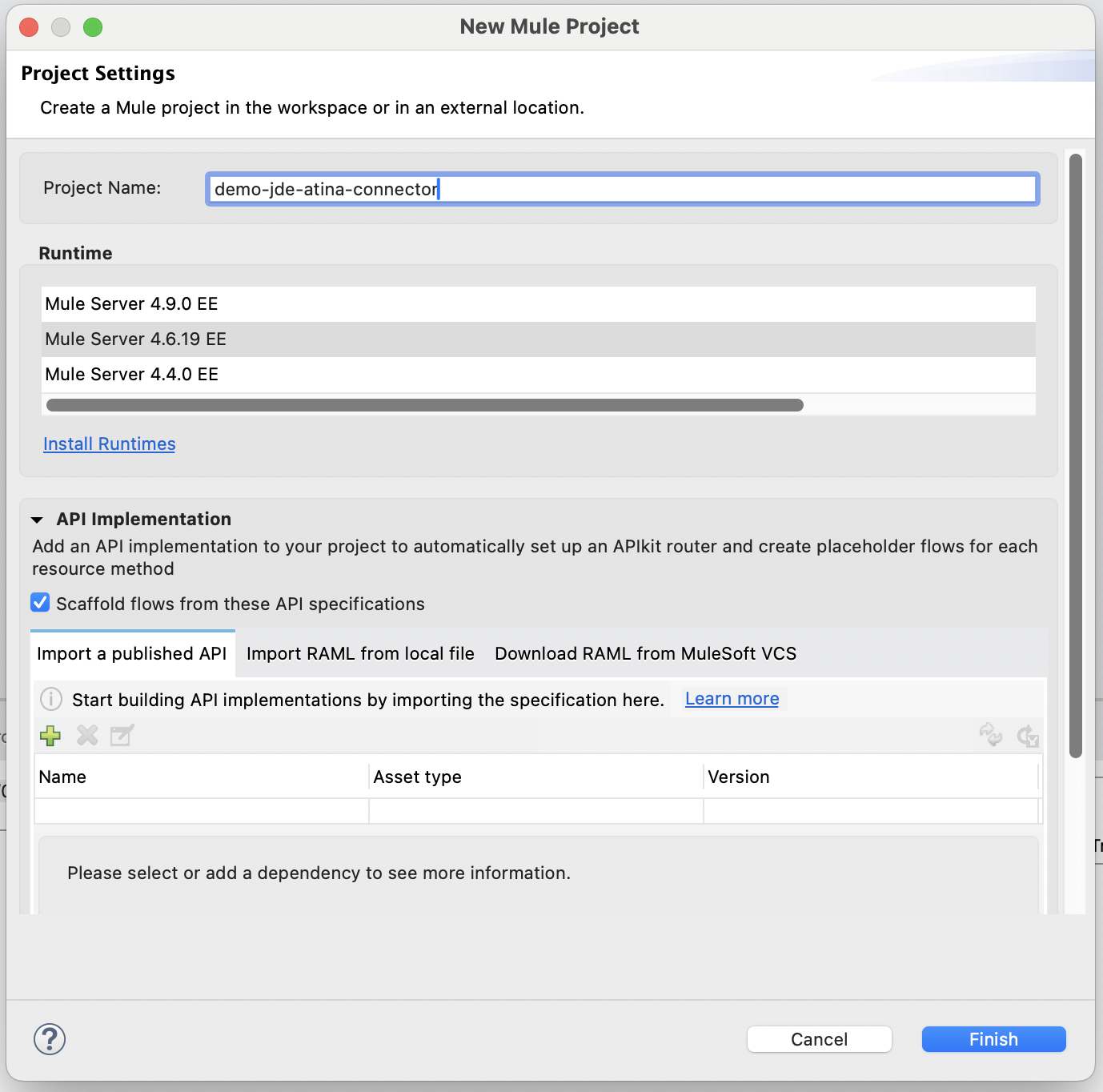Image resolution: width=1103 pixels, height=1092 pixels.
Task: Click the refresh dependencies arrows icon
Action: (x=991, y=735)
